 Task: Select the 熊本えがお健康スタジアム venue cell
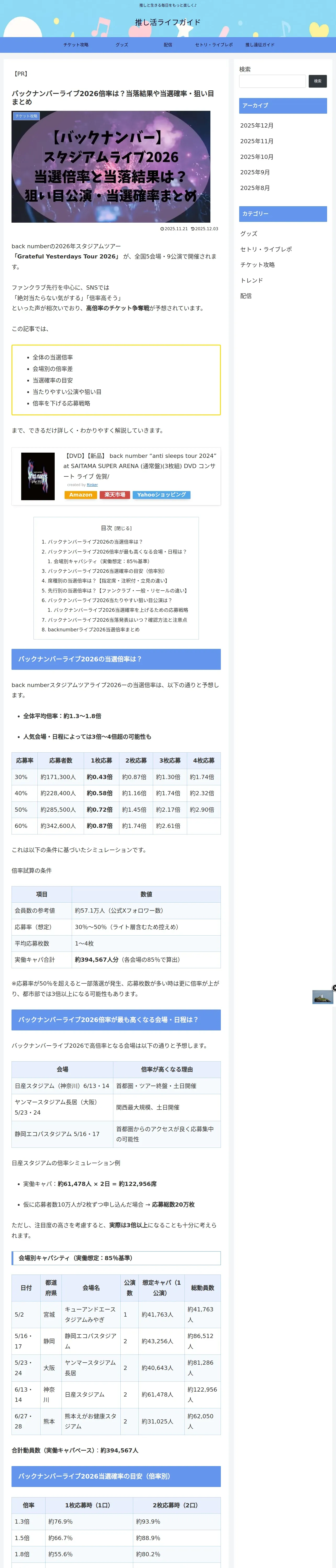click(x=91, y=1421)
